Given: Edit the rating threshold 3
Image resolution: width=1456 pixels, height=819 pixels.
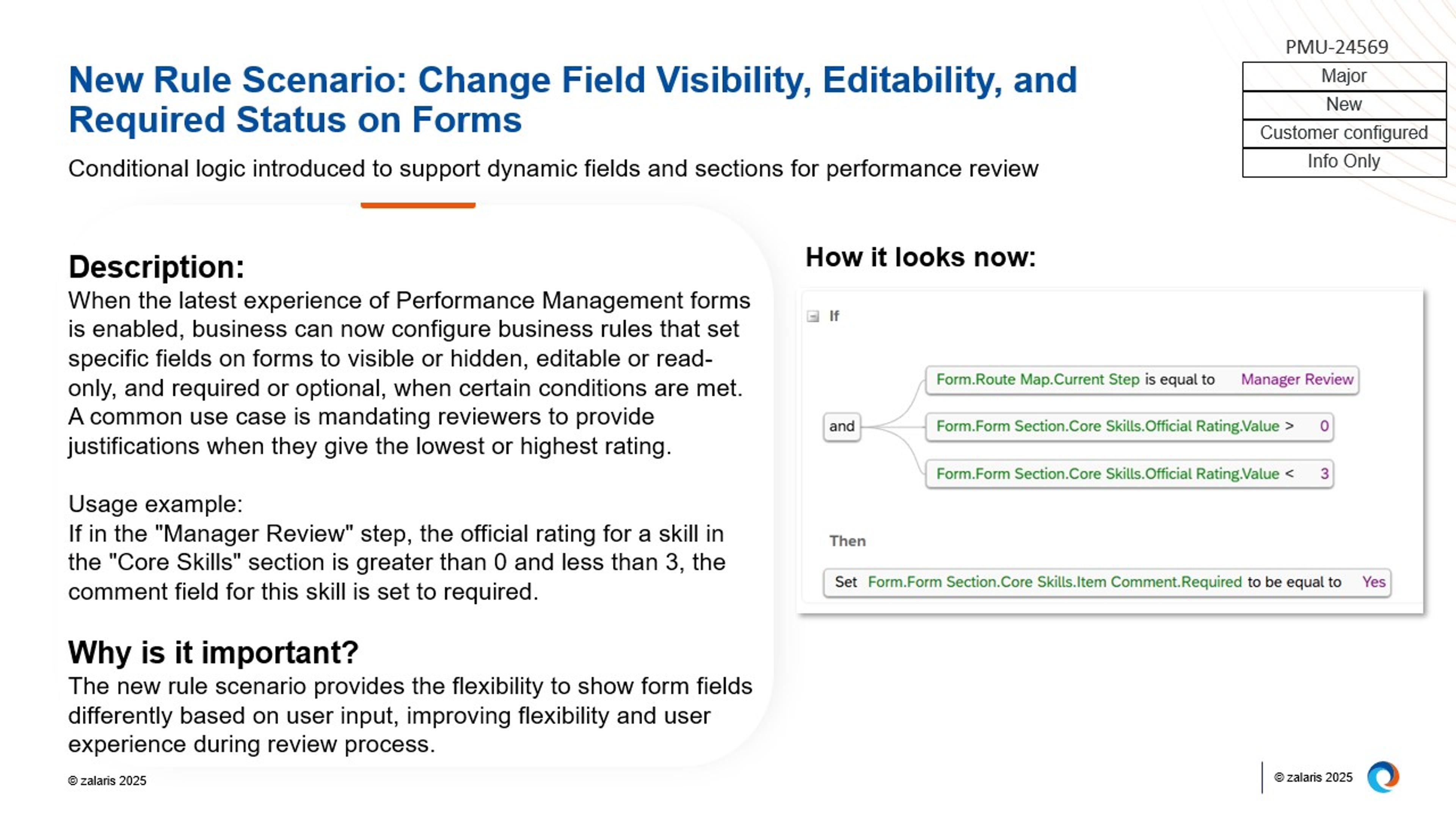Looking at the screenshot, I should pos(1325,474).
